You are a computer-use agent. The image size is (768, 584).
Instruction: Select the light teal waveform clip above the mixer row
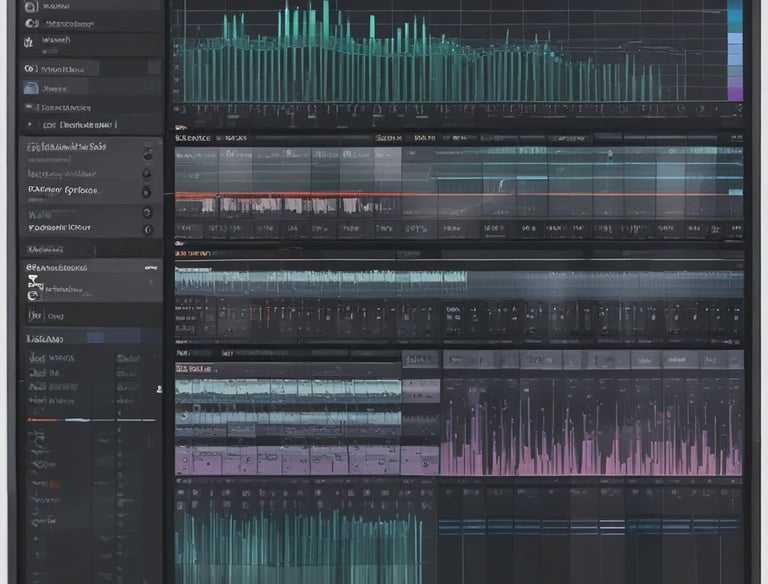(321, 283)
